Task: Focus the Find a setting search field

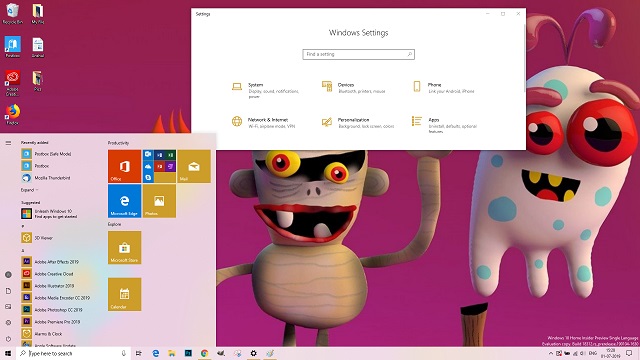Action: click(x=359, y=54)
